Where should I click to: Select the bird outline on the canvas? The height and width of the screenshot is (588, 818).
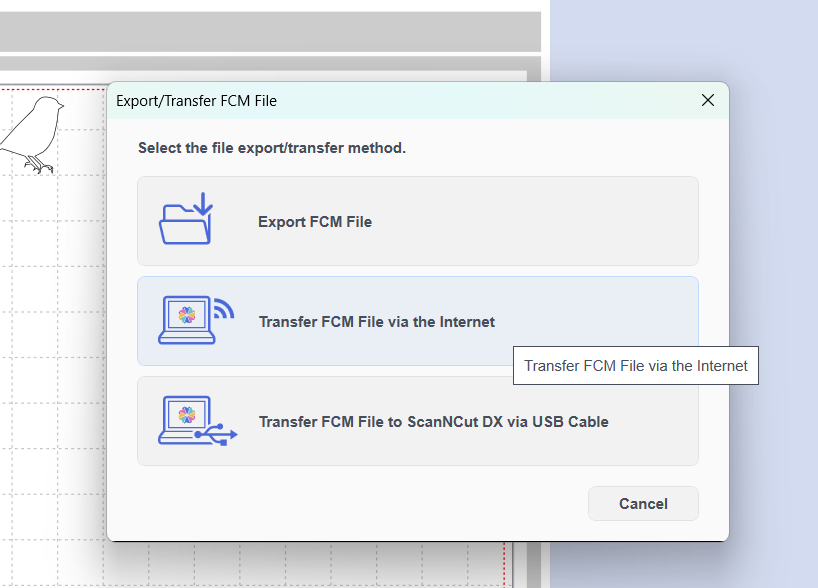tap(32, 134)
